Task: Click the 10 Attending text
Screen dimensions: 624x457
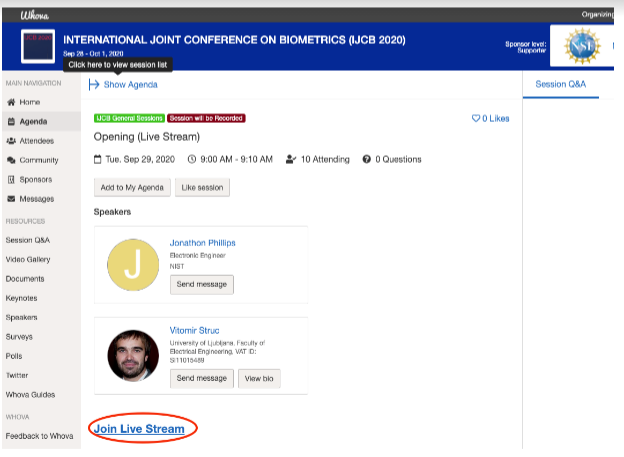Action: tap(325, 159)
